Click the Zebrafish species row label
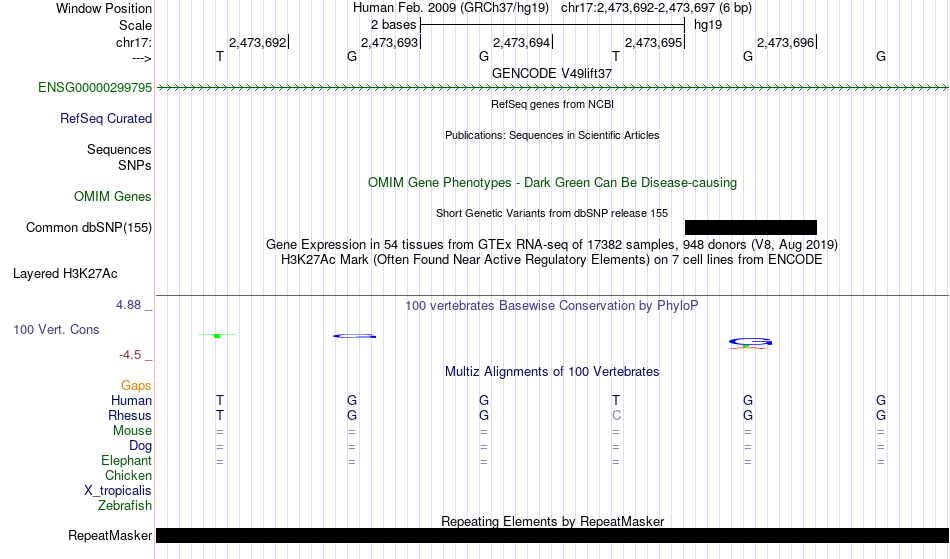This screenshot has width=950, height=559. pyautogui.click(x=125, y=505)
